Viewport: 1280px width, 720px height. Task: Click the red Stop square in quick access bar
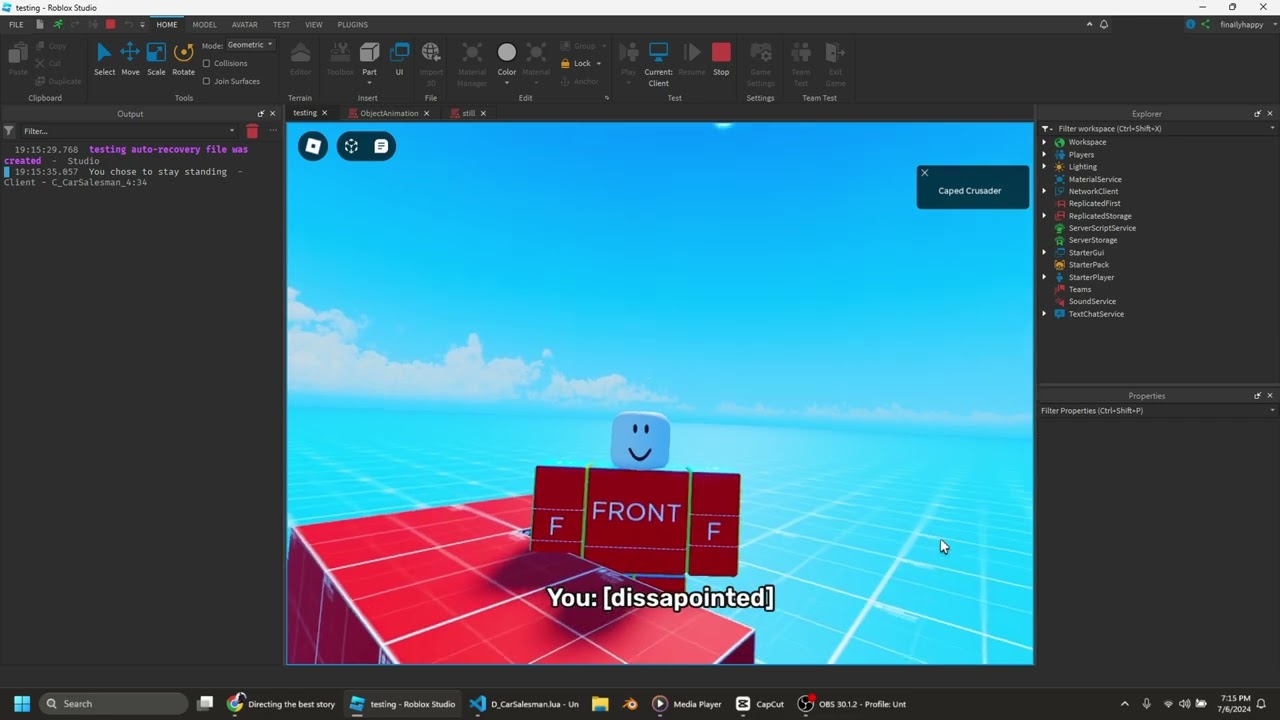click(110, 24)
